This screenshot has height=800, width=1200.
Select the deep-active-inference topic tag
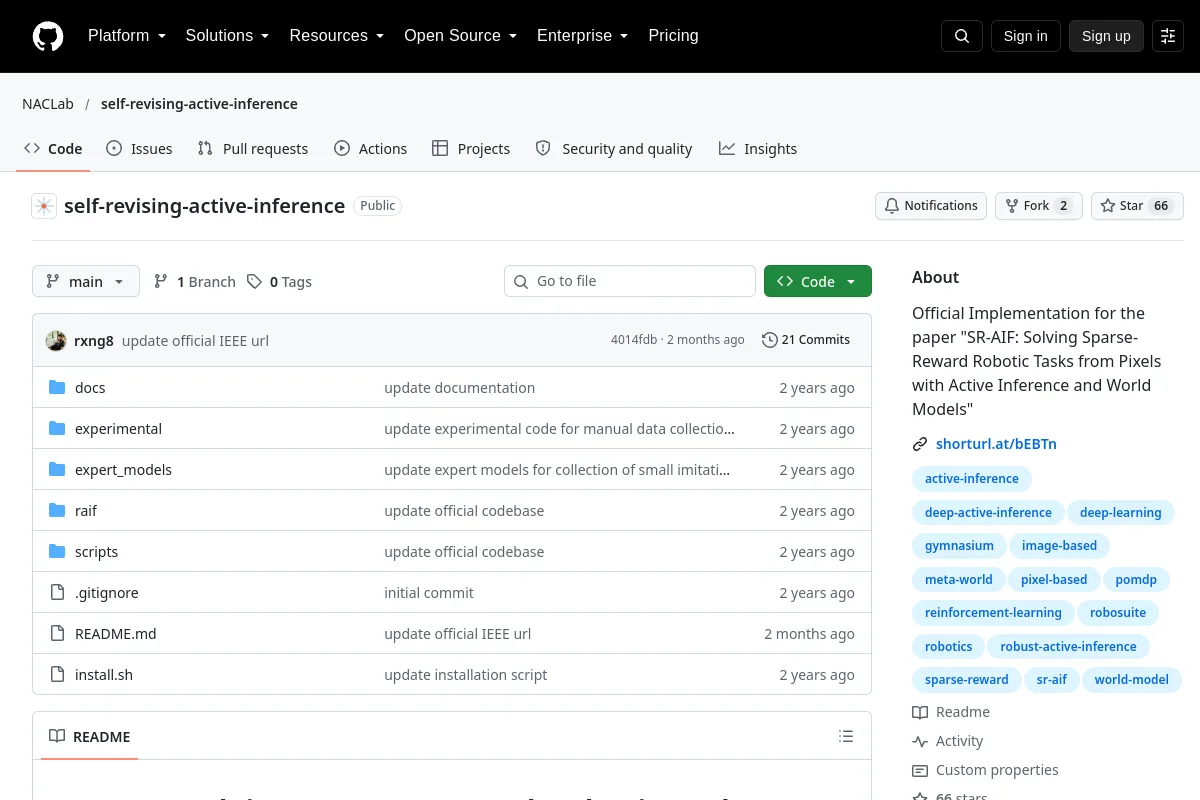[x=988, y=513]
